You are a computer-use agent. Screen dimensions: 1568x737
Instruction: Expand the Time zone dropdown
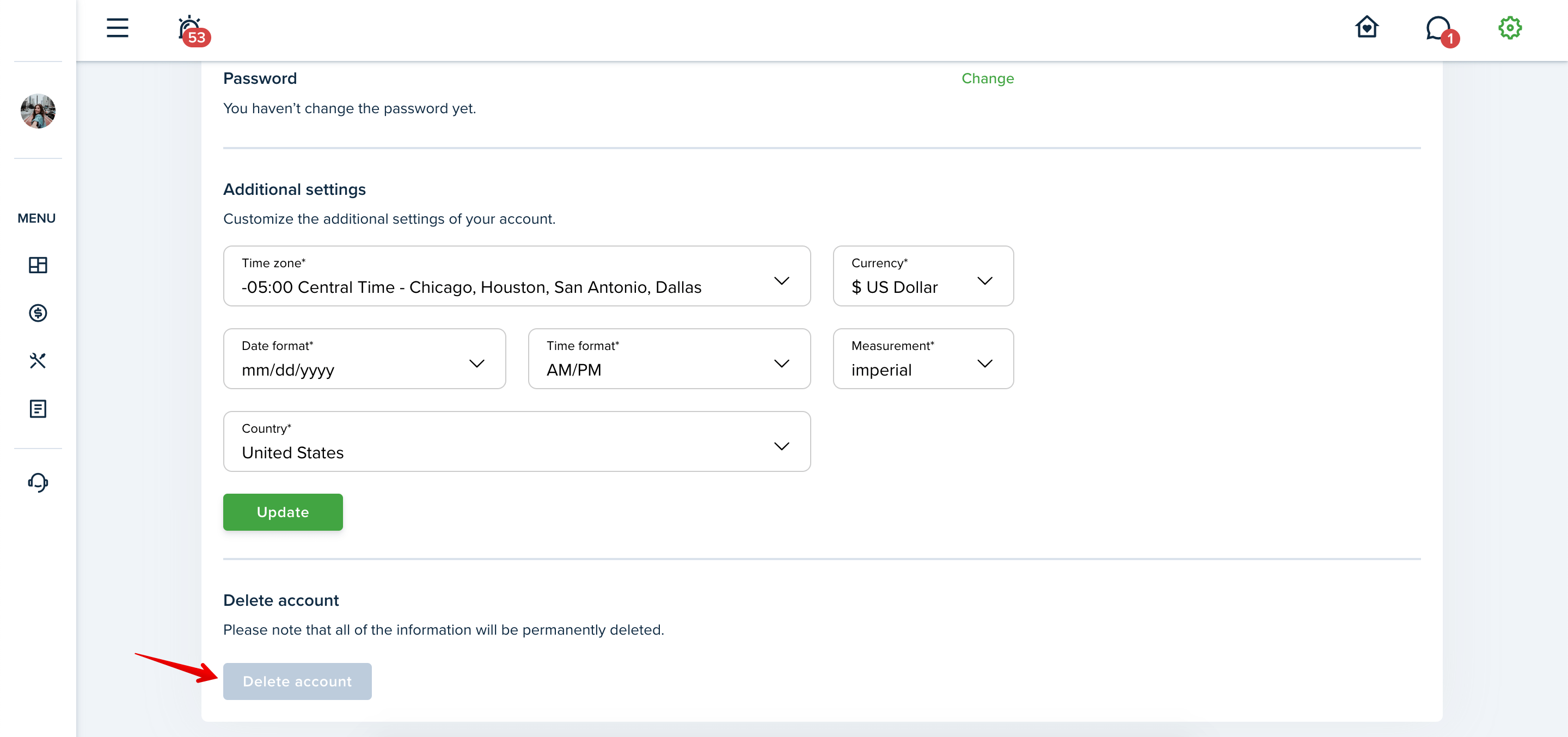[517, 277]
